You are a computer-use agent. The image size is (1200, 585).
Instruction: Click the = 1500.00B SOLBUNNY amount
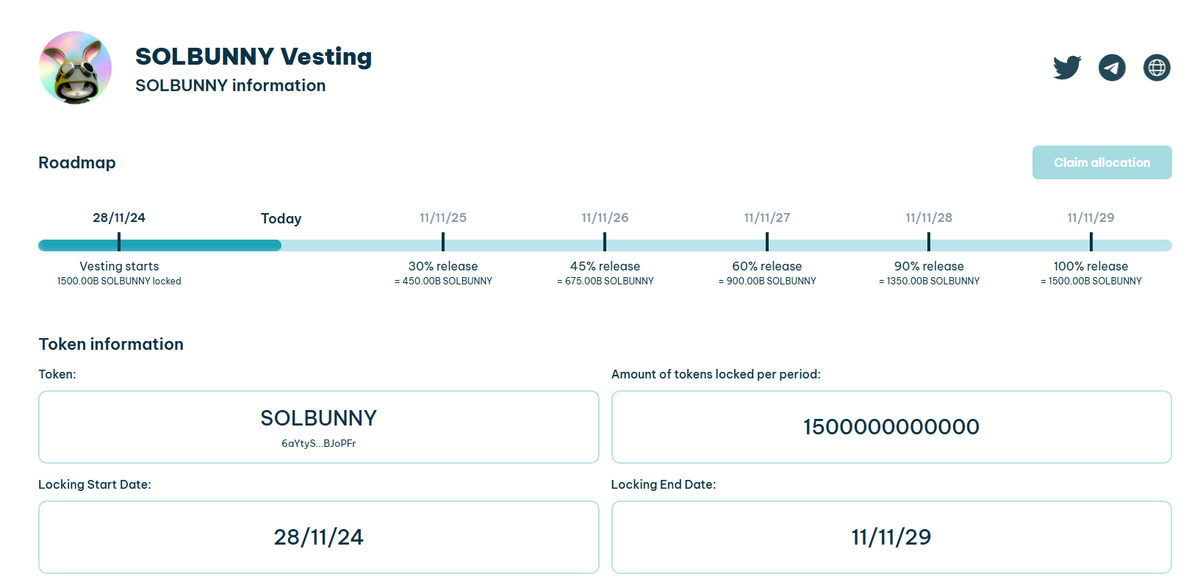1091,281
